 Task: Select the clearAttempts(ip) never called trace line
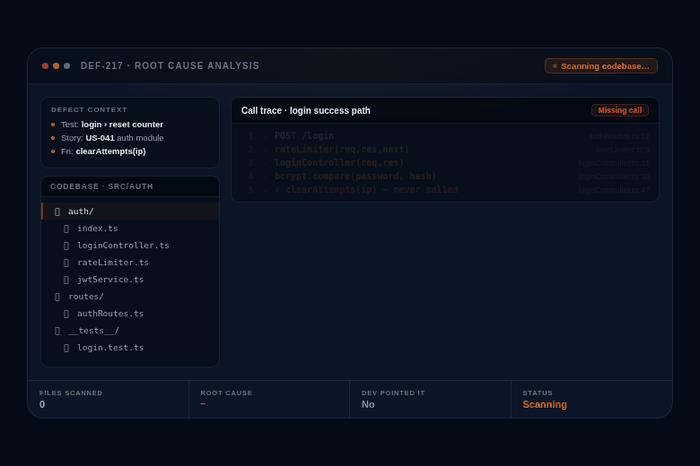point(371,189)
